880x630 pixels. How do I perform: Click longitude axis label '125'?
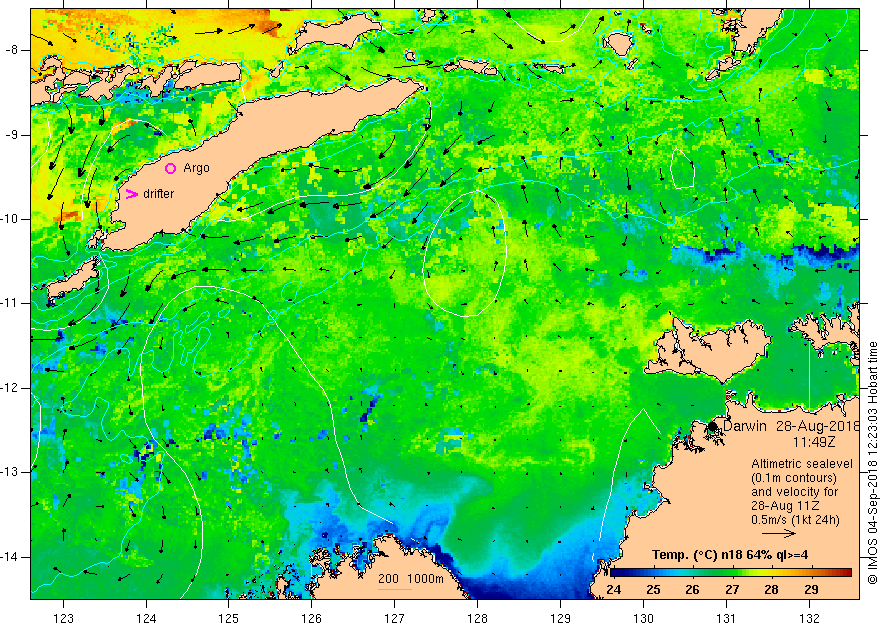pyautogui.click(x=228, y=619)
